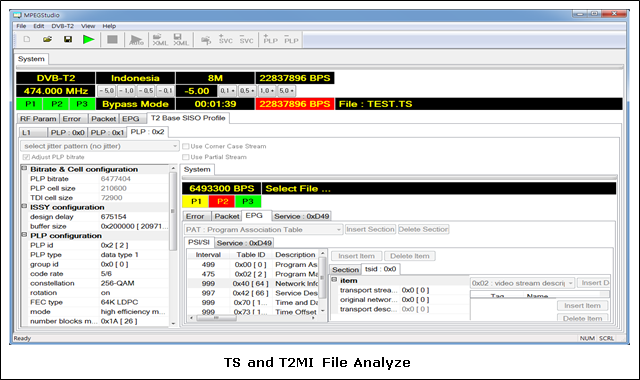
Task: Click the Stop square toolbar icon
Action: [x=112, y=40]
